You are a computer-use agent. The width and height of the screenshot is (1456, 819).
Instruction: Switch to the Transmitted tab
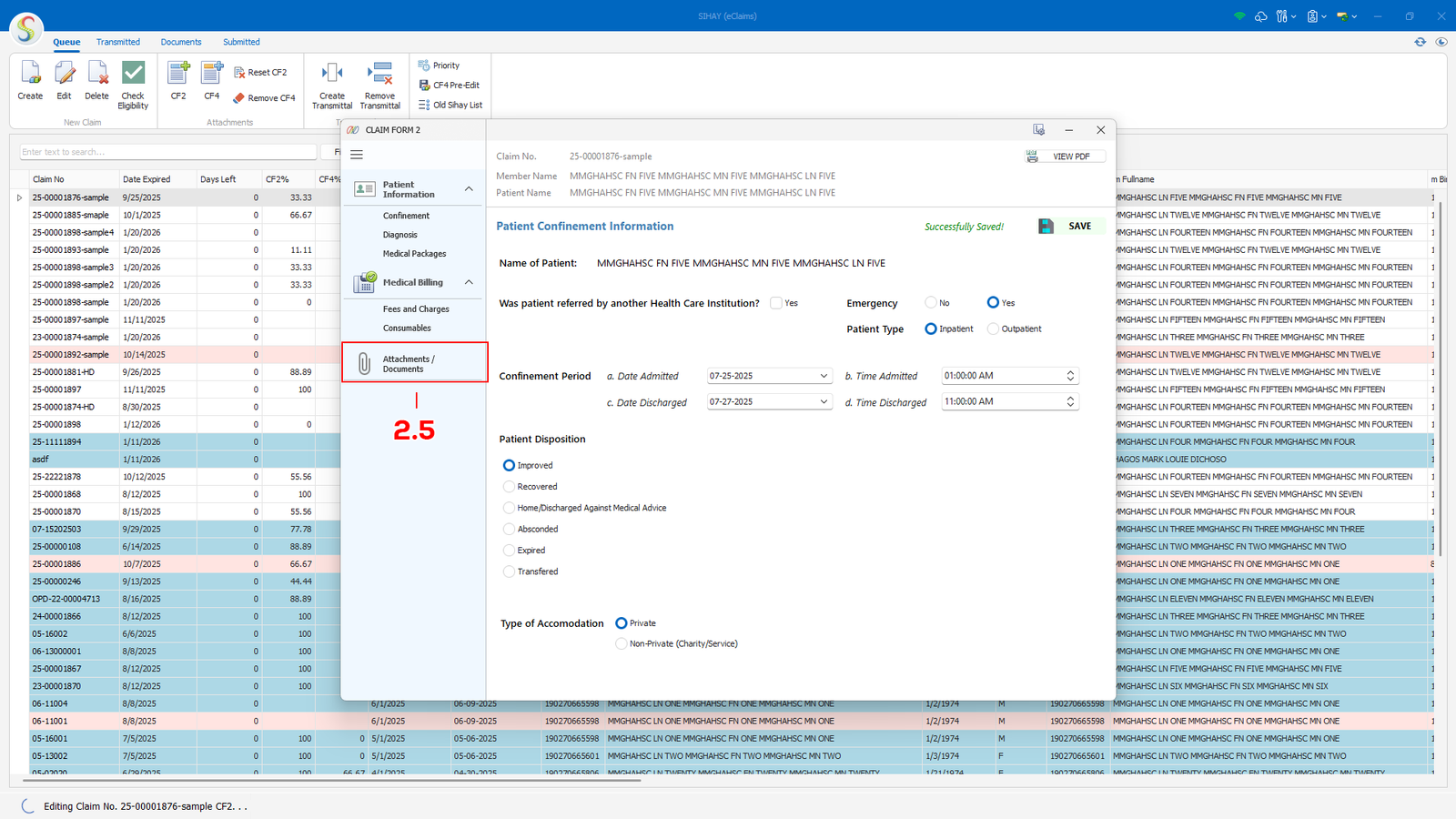coord(118,42)
